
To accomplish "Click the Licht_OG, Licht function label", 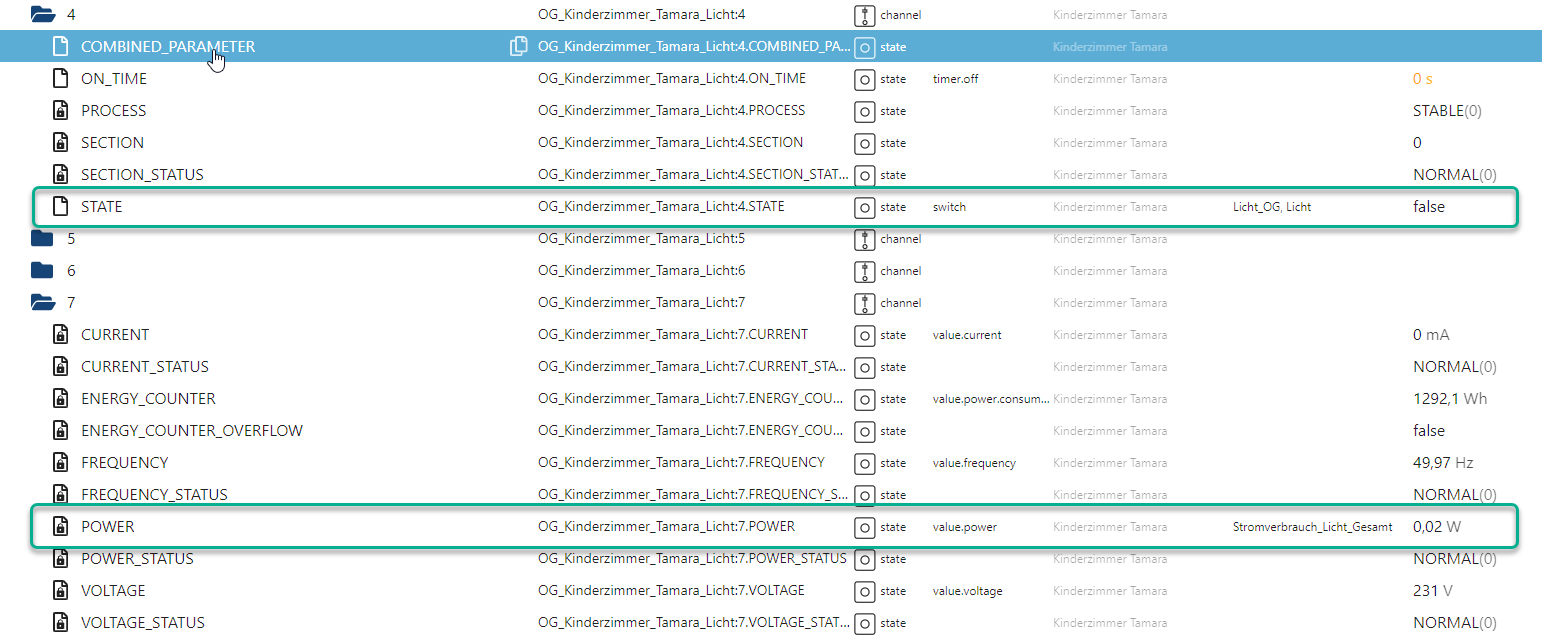I will coord(1271,207).
